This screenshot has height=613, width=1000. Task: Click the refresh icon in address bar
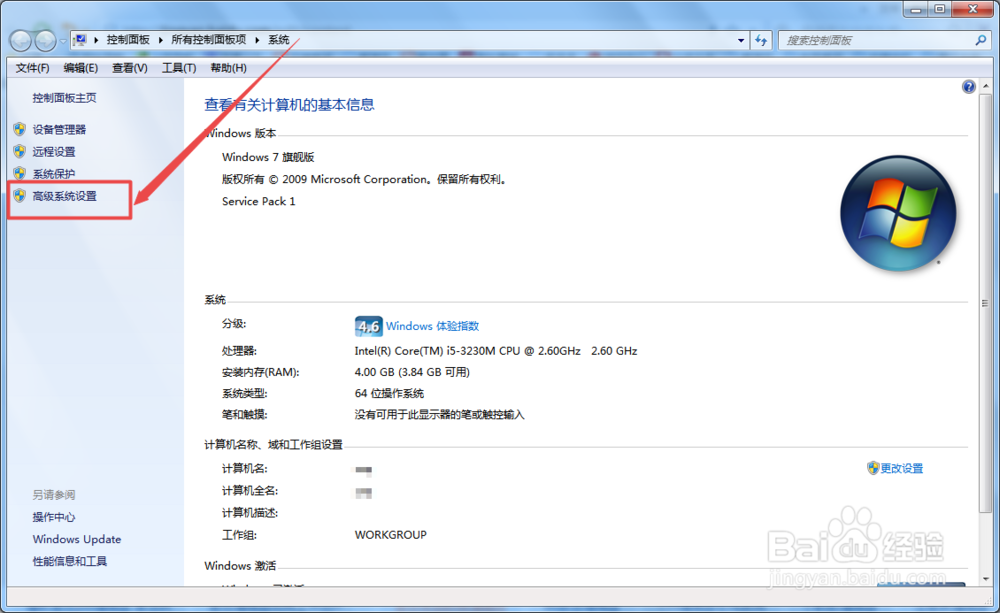coord(761,39)
